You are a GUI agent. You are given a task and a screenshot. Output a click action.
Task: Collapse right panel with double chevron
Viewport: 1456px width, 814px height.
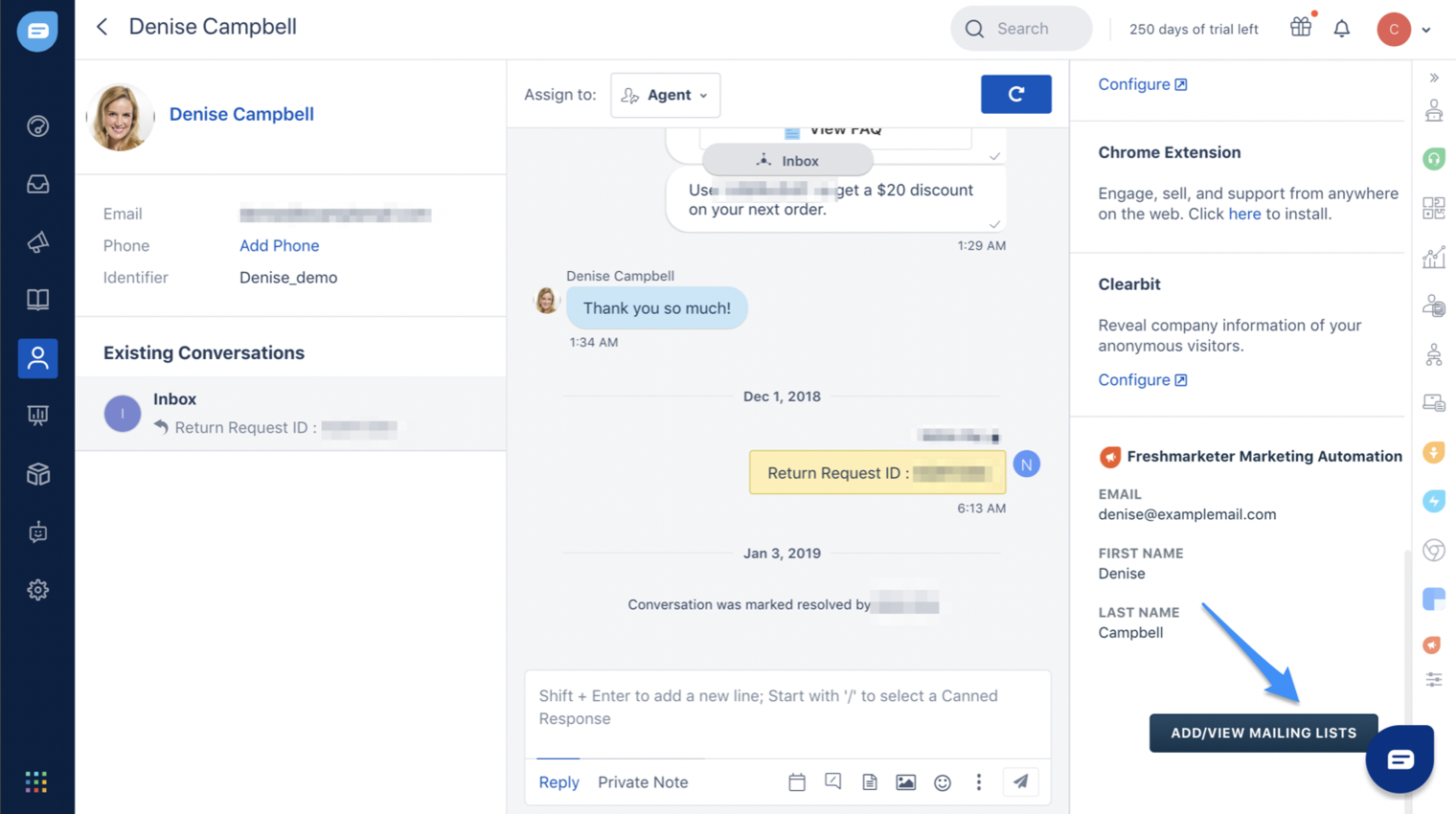pyautogui.click(x=1434, y=78)
